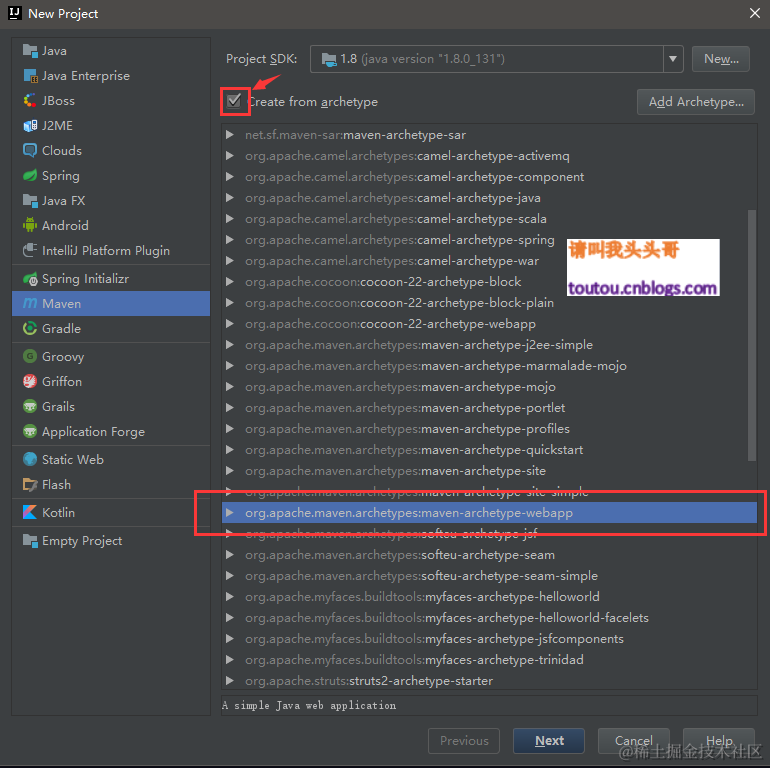Choose the JBoss icon in sidebar
The height and width of the screenshot is (768, 770).
click(30, 101)
